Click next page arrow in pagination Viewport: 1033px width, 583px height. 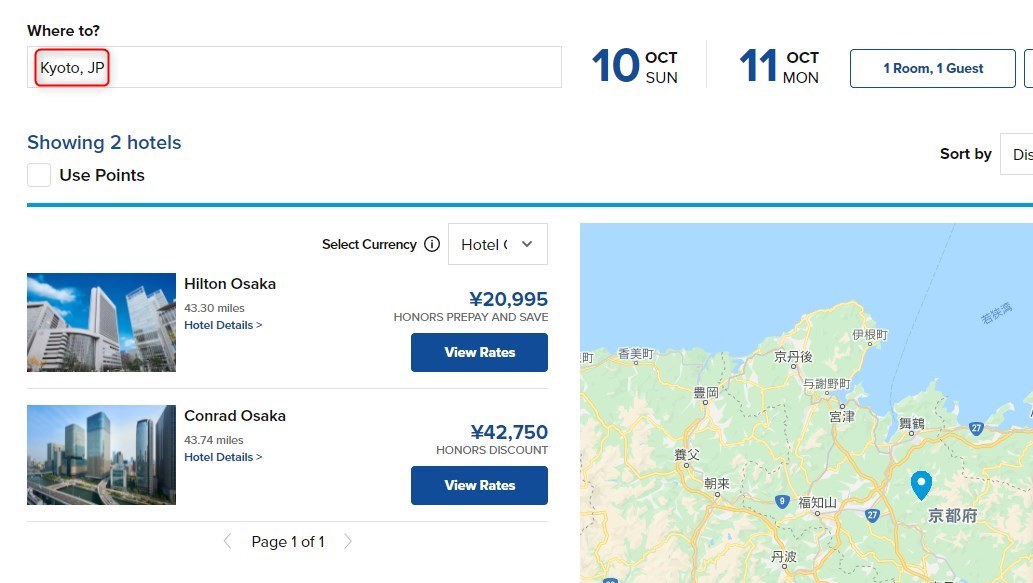point(348,541)
